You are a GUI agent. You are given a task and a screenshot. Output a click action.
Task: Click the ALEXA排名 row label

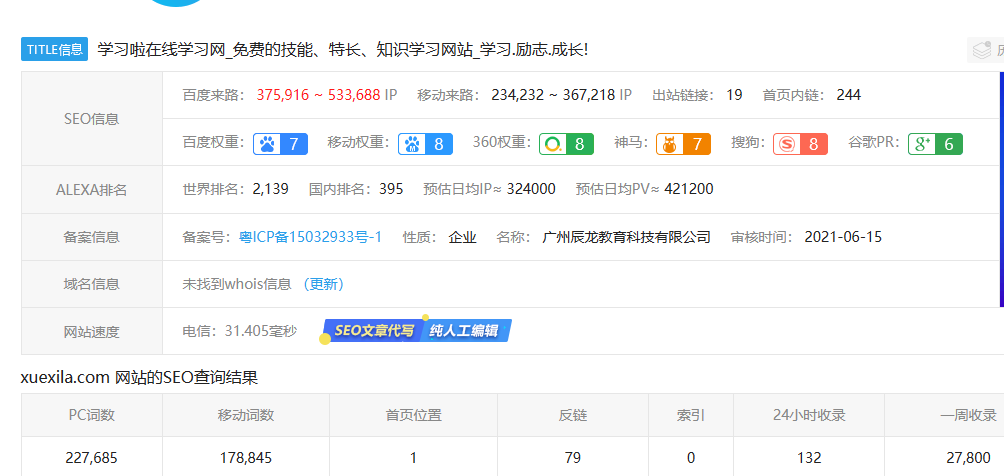pyautogui.click(x=92, y=190)
